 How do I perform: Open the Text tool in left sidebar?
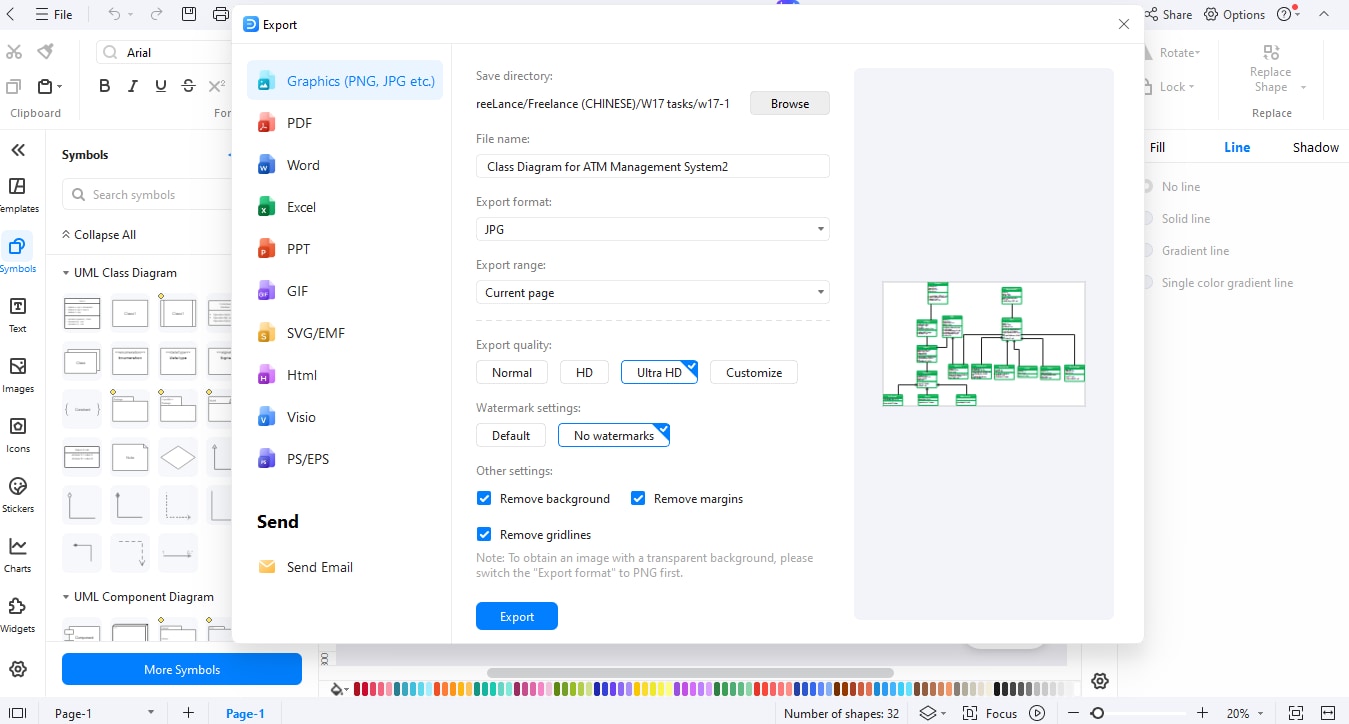[x=17, y=314]
